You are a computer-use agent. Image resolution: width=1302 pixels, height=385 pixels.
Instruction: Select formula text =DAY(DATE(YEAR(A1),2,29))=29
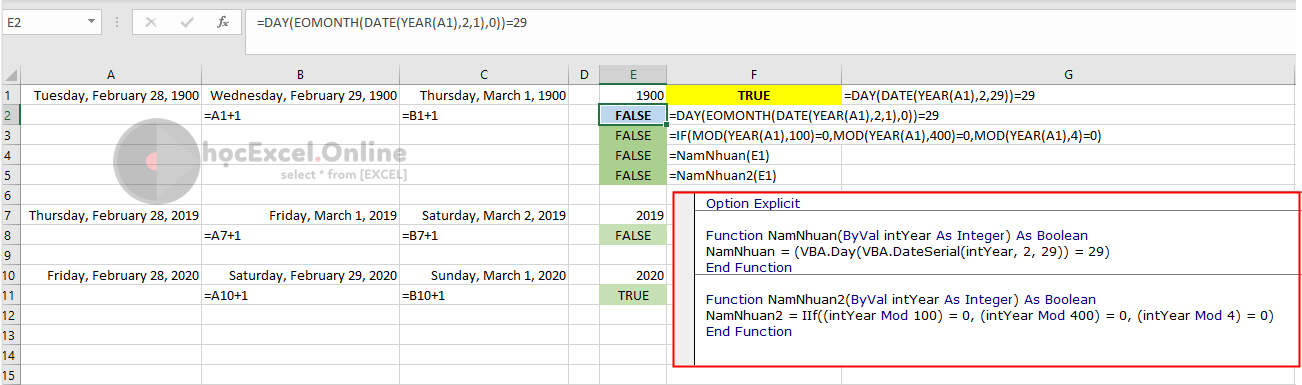[939, 96]
